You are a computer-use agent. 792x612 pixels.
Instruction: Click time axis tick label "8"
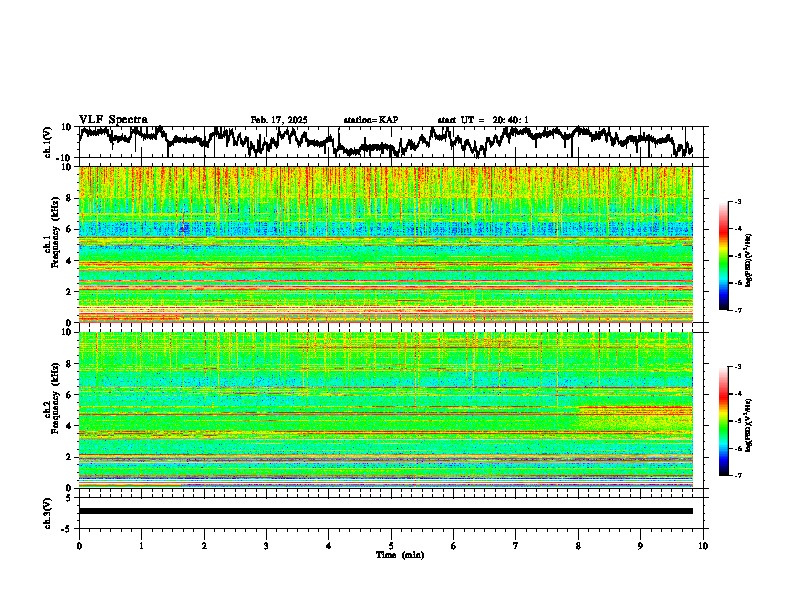pyautogui.click(x=578, y=546)
